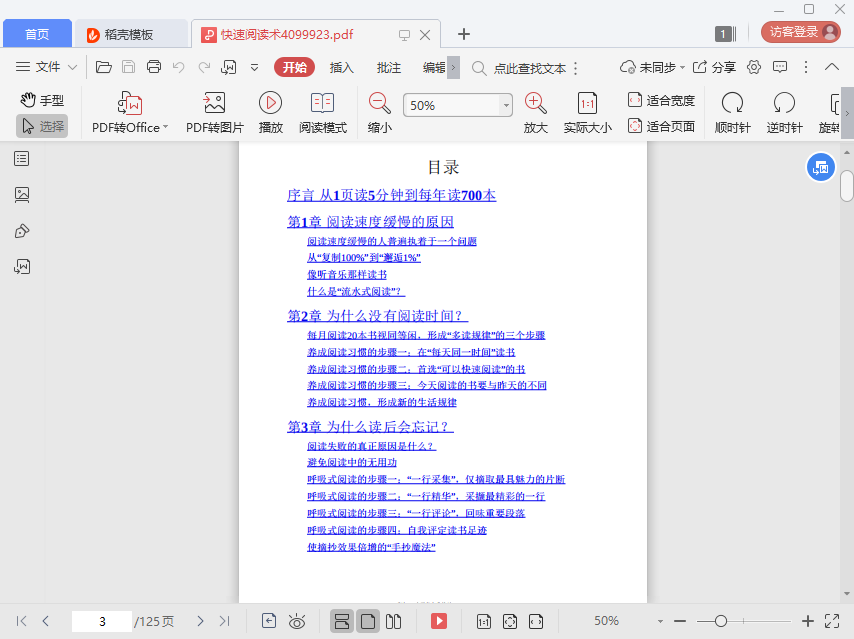This screenshot has height=639, width=854.
Task: Open the 文件 menu
Action: (x=46, y=67)
